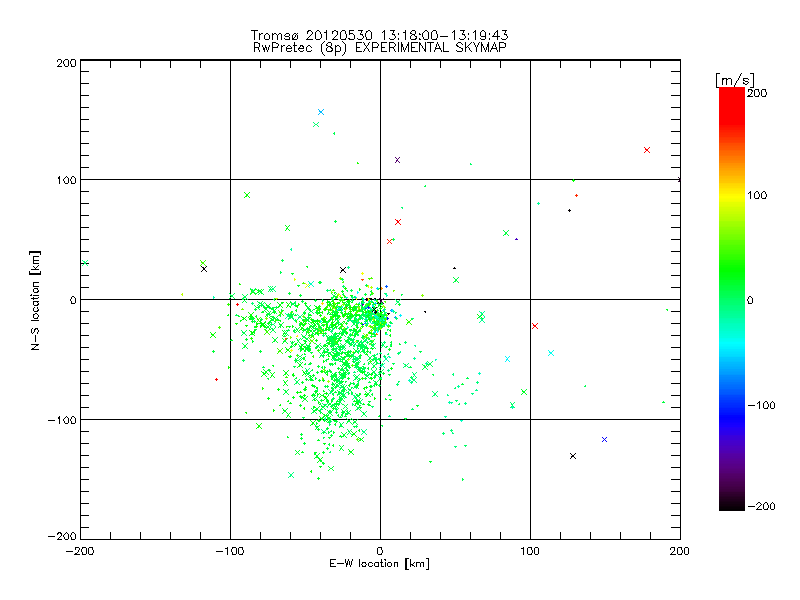Click the '[m/s]' unit label above the colorbar
The height and width of the screenshot is (600, 800).
coord(735,80)
